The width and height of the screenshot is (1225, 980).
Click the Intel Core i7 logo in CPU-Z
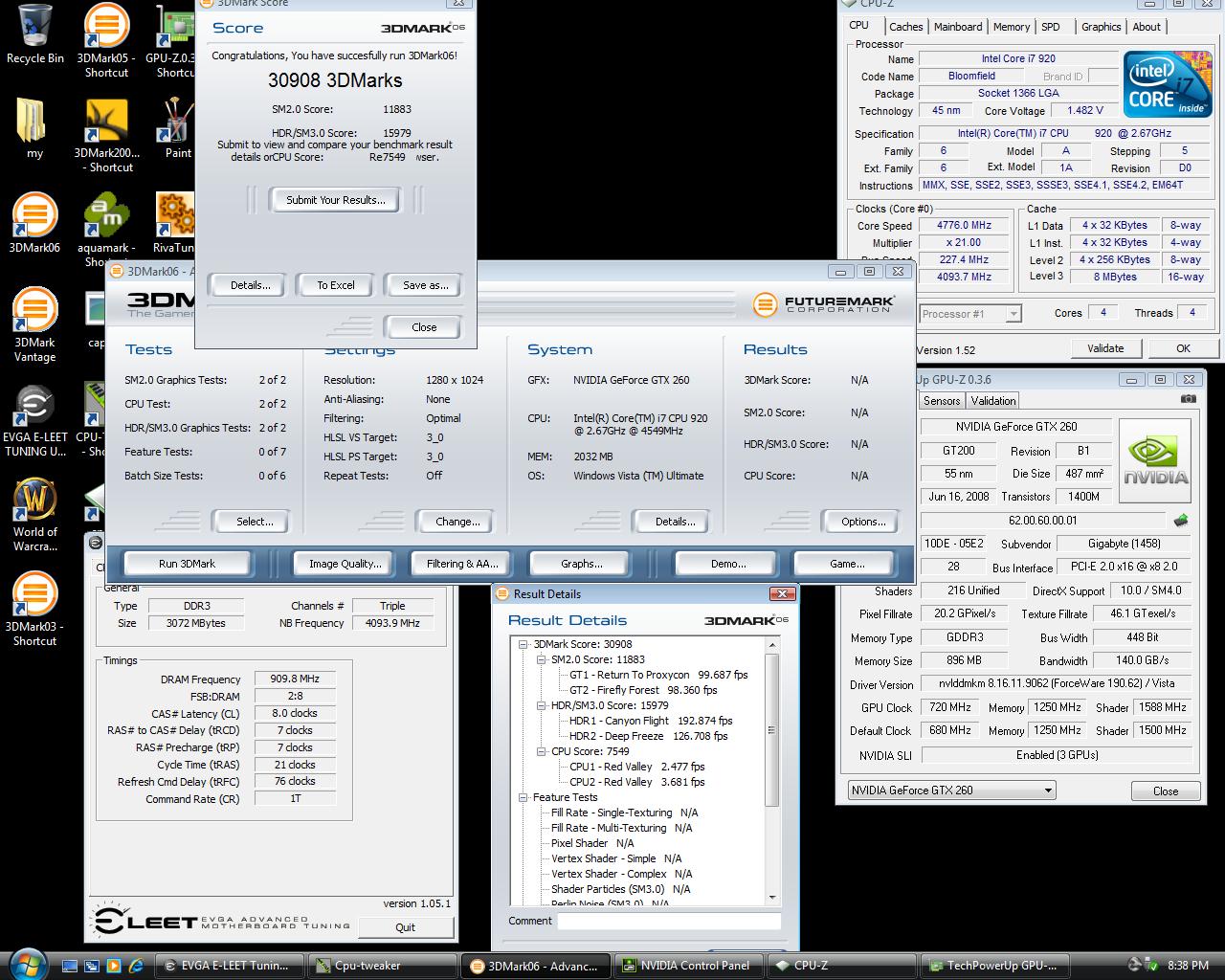[1166, 82]
